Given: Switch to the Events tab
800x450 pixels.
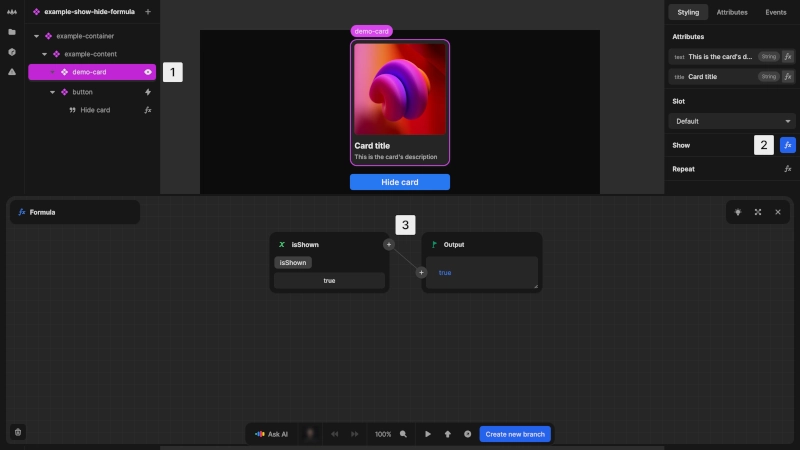Looking at the screenshot, I should pyautogui.click(x=776, y=12).
